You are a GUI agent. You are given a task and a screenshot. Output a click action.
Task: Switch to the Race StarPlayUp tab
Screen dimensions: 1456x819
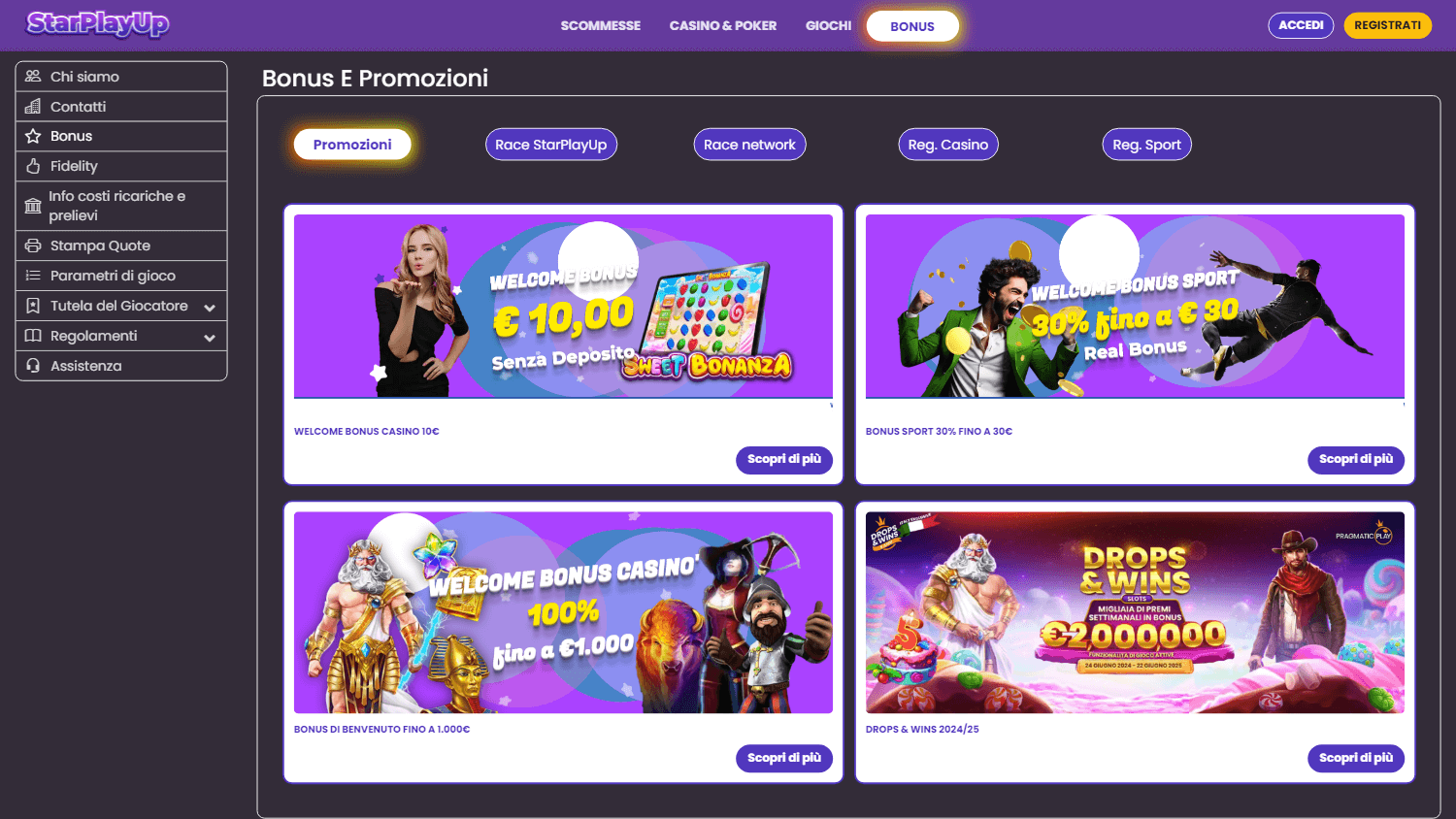click(x=551, y=145)
